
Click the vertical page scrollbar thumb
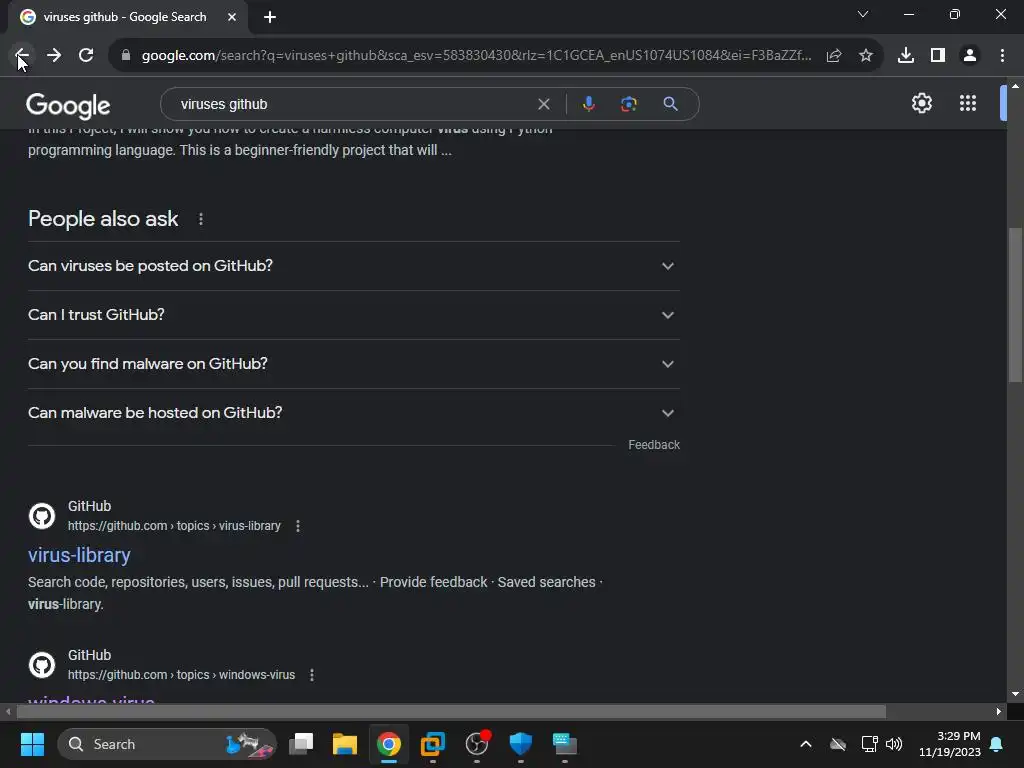1015,304
